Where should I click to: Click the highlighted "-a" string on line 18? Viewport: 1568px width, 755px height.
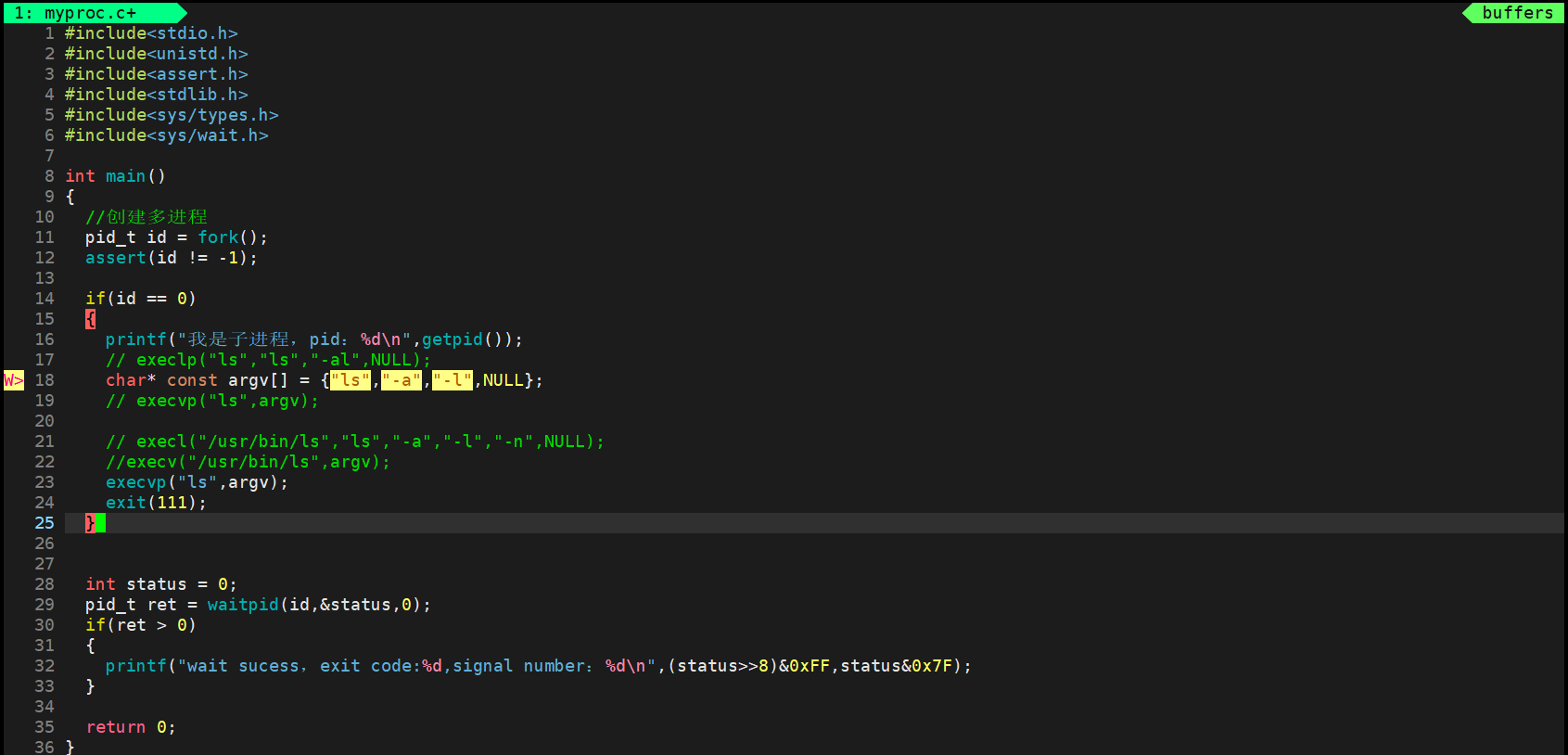(402, 380)
